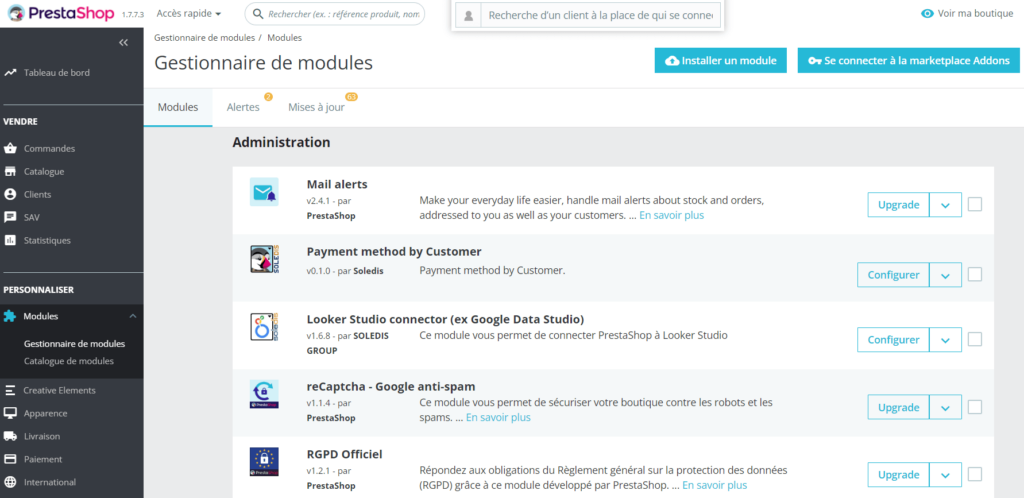This screenshot has width=1024, height=498.
Task: Switch to the Alertes tab
Action: (243, 107)
